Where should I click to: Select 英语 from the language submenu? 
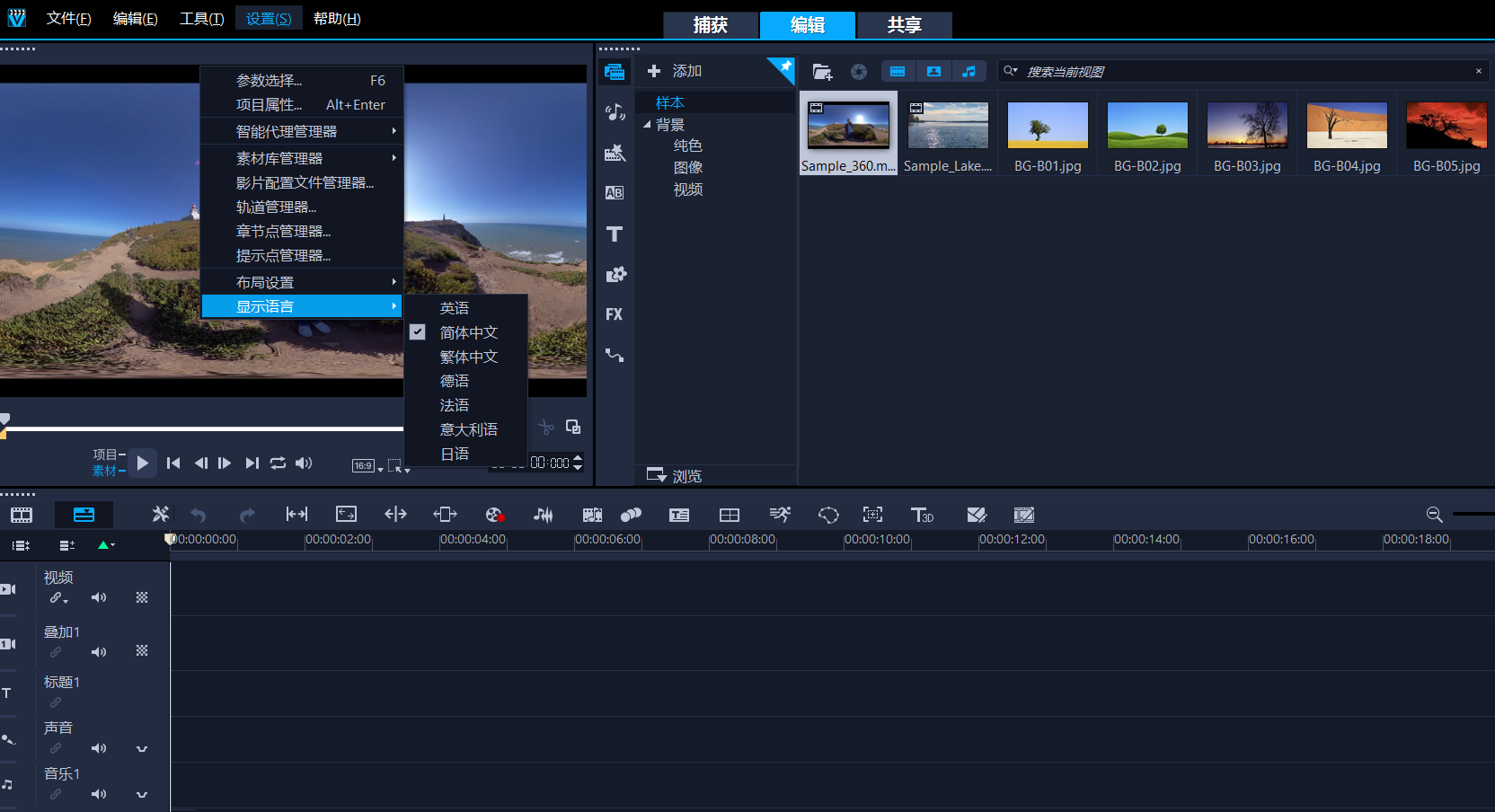point(455,308)
